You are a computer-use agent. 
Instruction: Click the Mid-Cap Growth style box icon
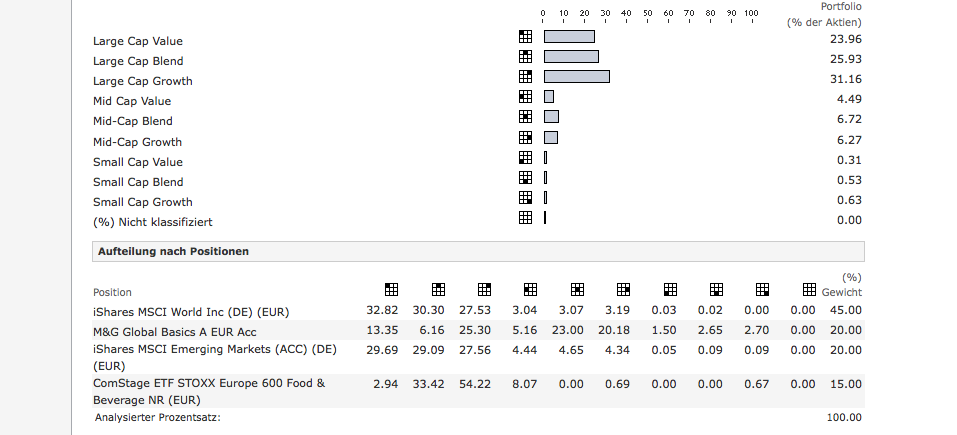coord(526,137)
